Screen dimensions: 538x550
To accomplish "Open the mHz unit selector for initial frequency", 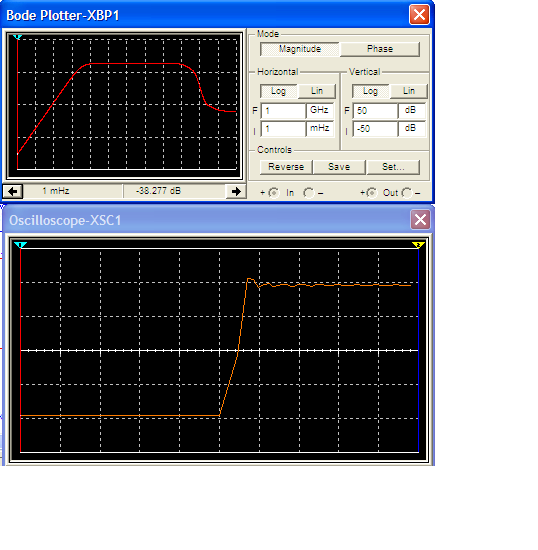I will pos(320,128).
